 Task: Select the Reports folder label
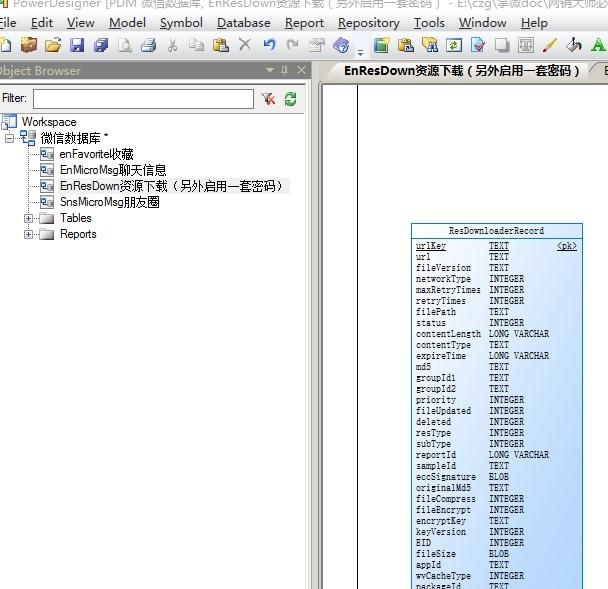78,234
